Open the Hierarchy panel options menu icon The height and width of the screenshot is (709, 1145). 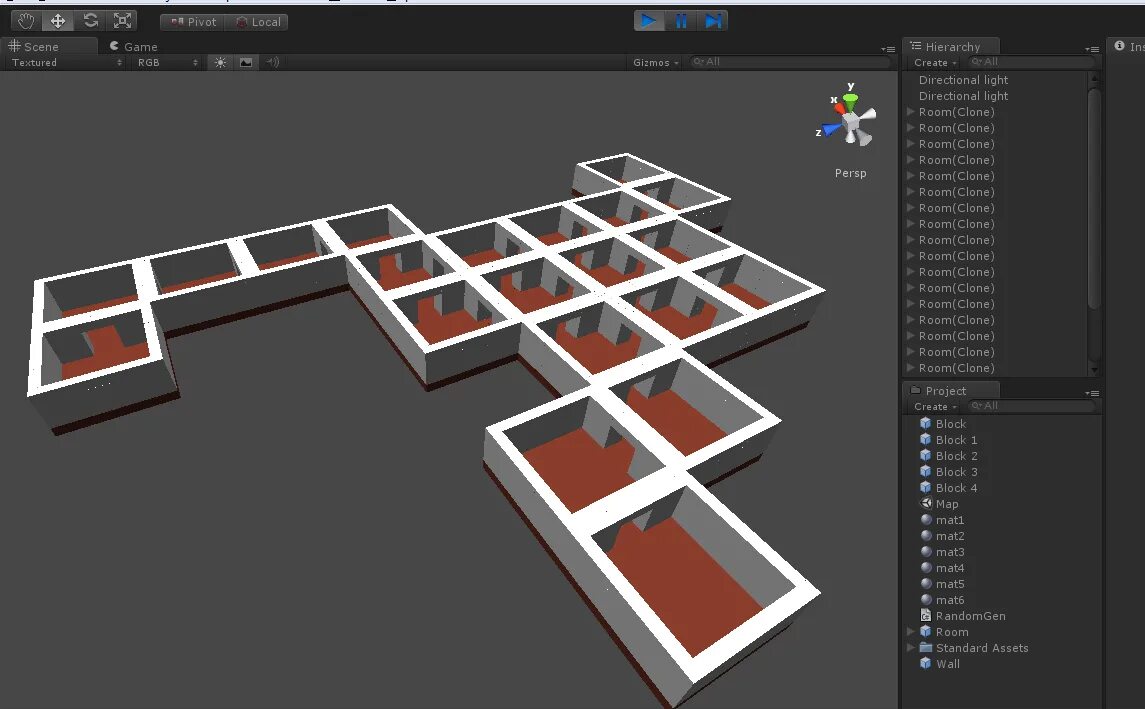click(1092, 49)
